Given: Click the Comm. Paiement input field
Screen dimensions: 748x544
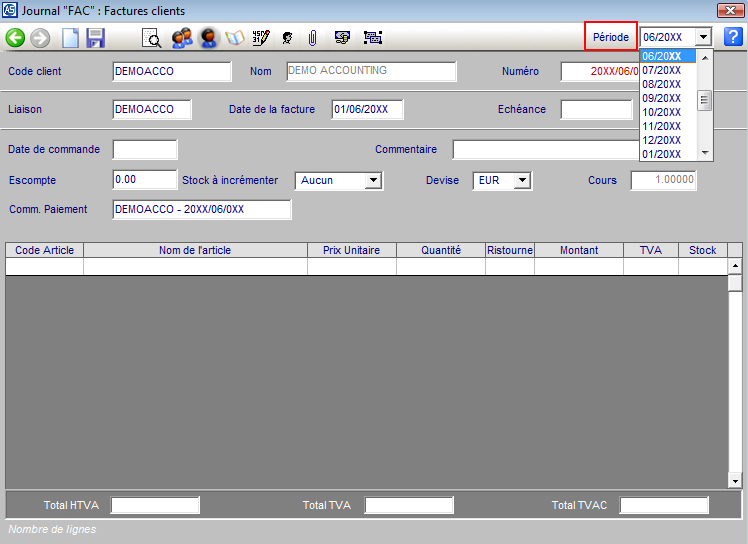Looking at the screenshot, I should tap(202, 209).
